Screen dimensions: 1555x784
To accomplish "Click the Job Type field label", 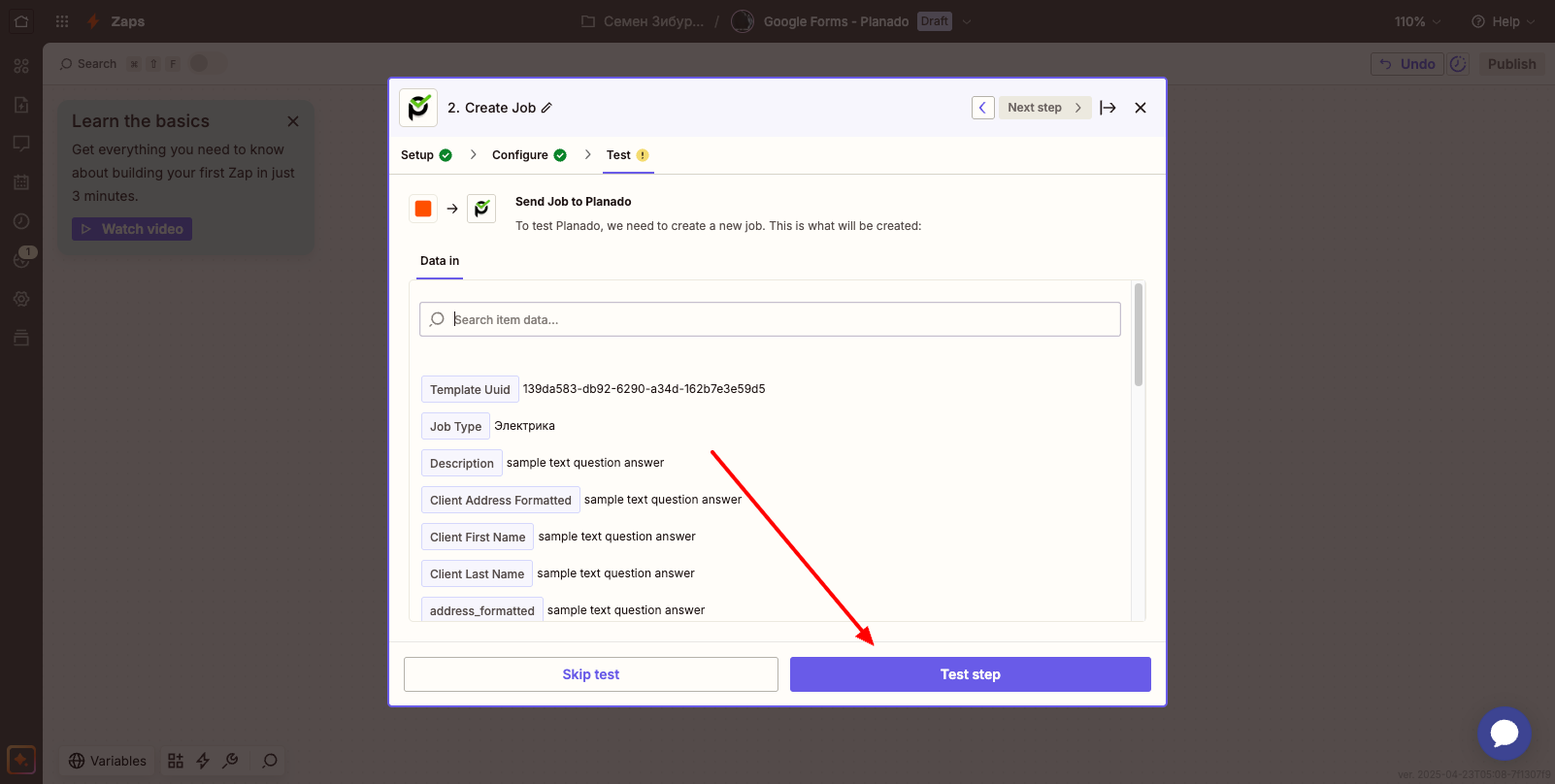I will click(455, 426).
